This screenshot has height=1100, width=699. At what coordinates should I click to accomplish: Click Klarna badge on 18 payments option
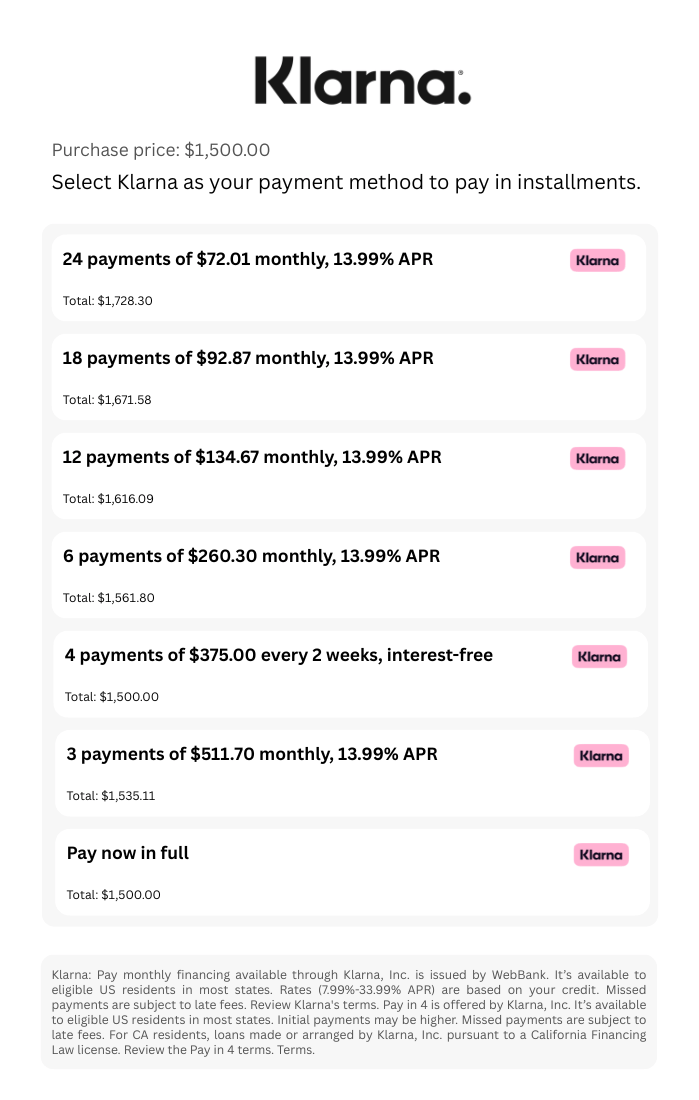coord(597,359)
